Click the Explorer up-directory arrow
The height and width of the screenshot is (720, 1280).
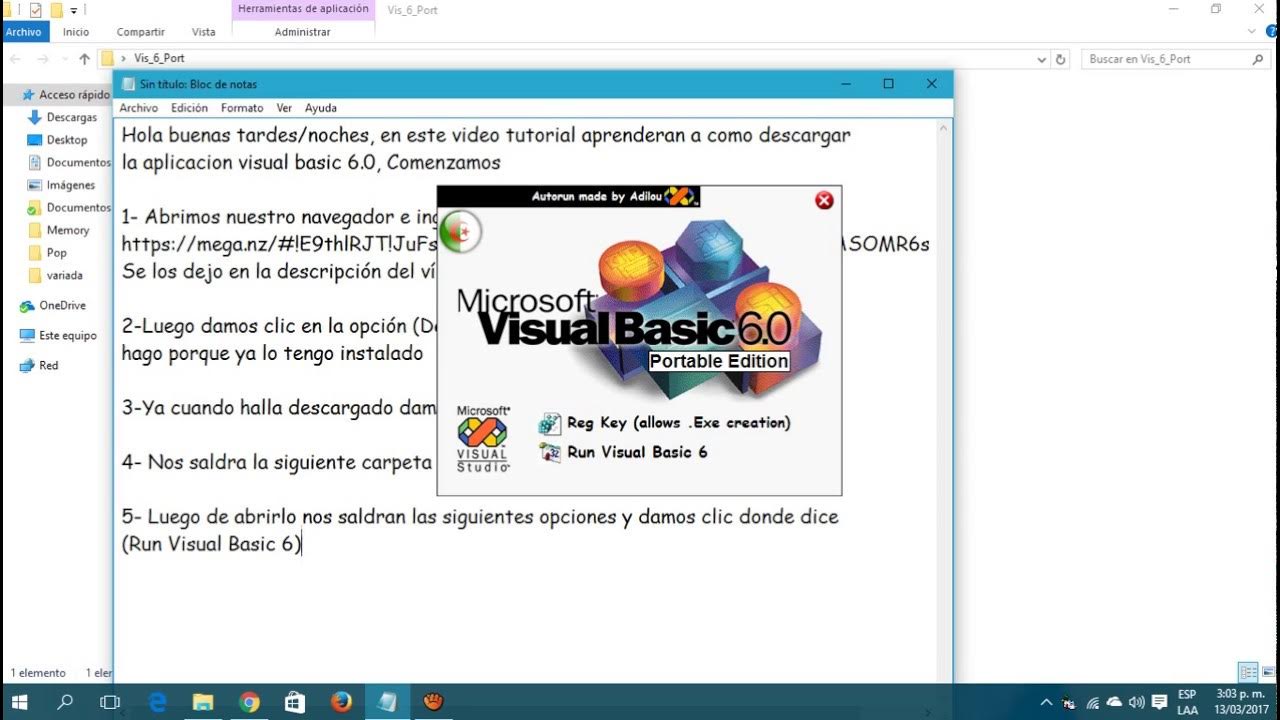point(84,59)
